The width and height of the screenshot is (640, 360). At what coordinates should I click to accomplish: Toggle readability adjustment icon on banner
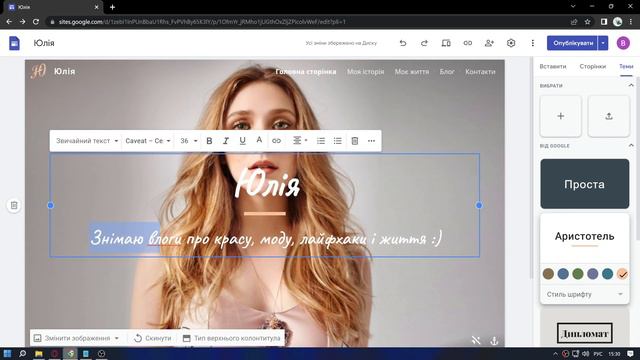[476, 340]
